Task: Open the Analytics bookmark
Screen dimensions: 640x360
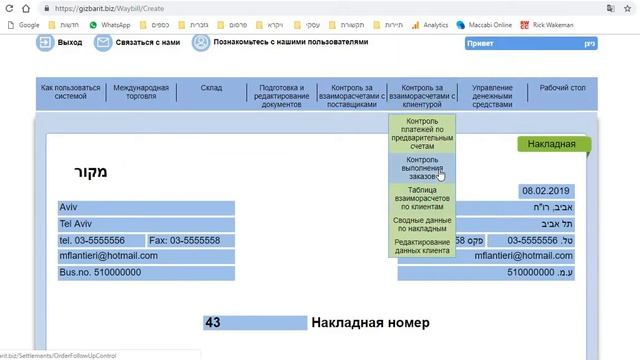Action: coord(430,25)
